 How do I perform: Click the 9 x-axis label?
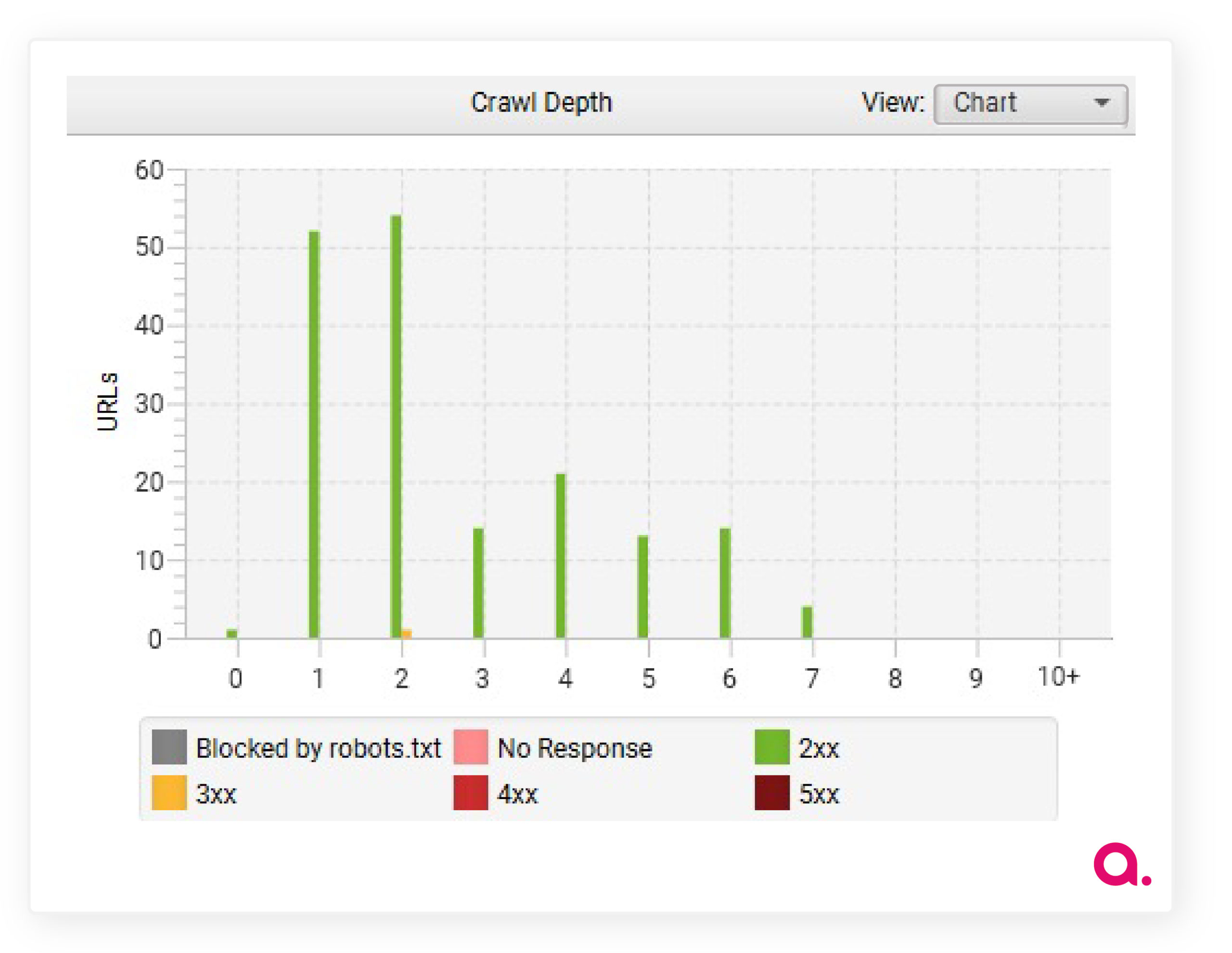click(976, 678)
